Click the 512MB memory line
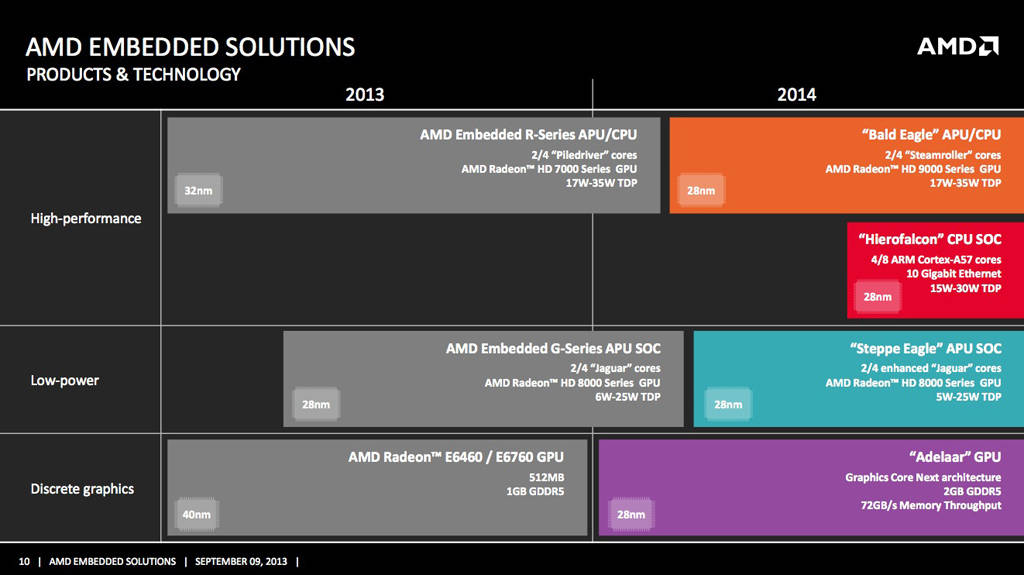 547,478
